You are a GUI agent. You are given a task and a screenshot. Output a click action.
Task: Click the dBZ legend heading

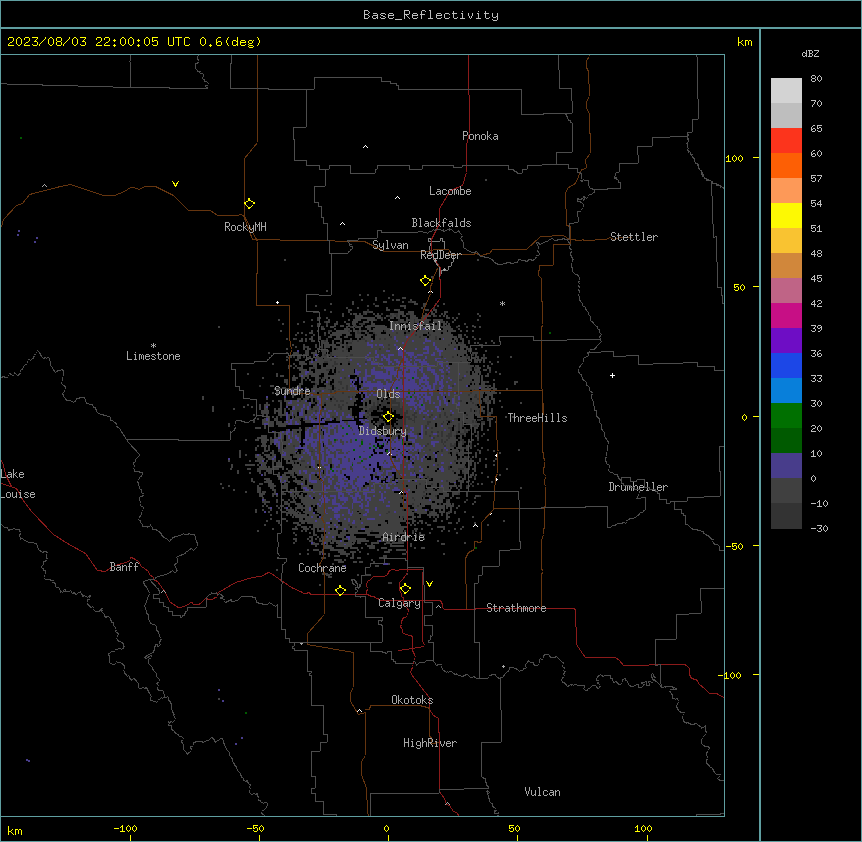tap(810, 53)
